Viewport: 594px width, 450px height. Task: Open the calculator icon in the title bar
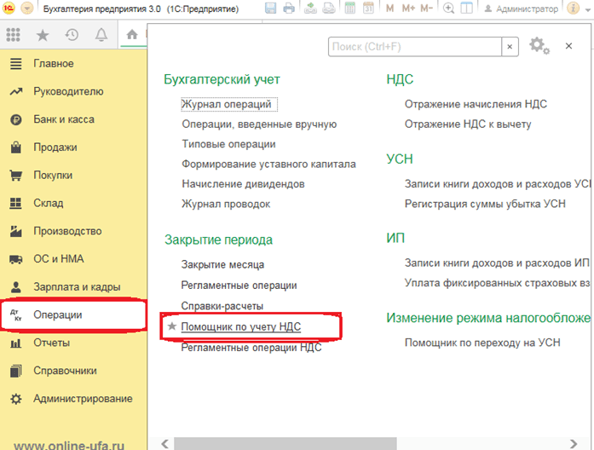tap(350, 8)
